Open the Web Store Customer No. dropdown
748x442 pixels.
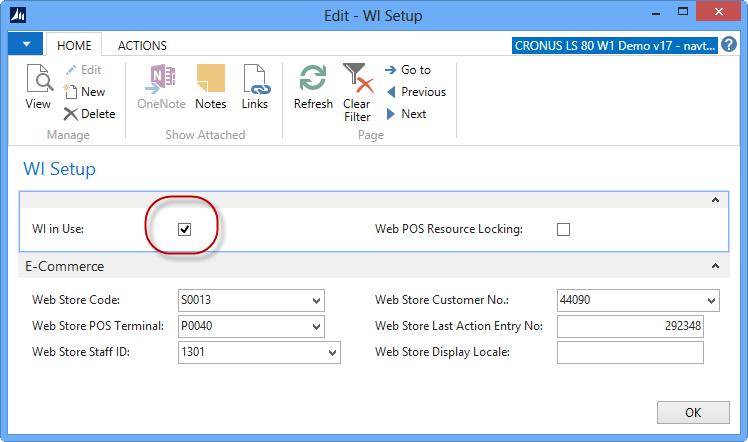(711, 300)
